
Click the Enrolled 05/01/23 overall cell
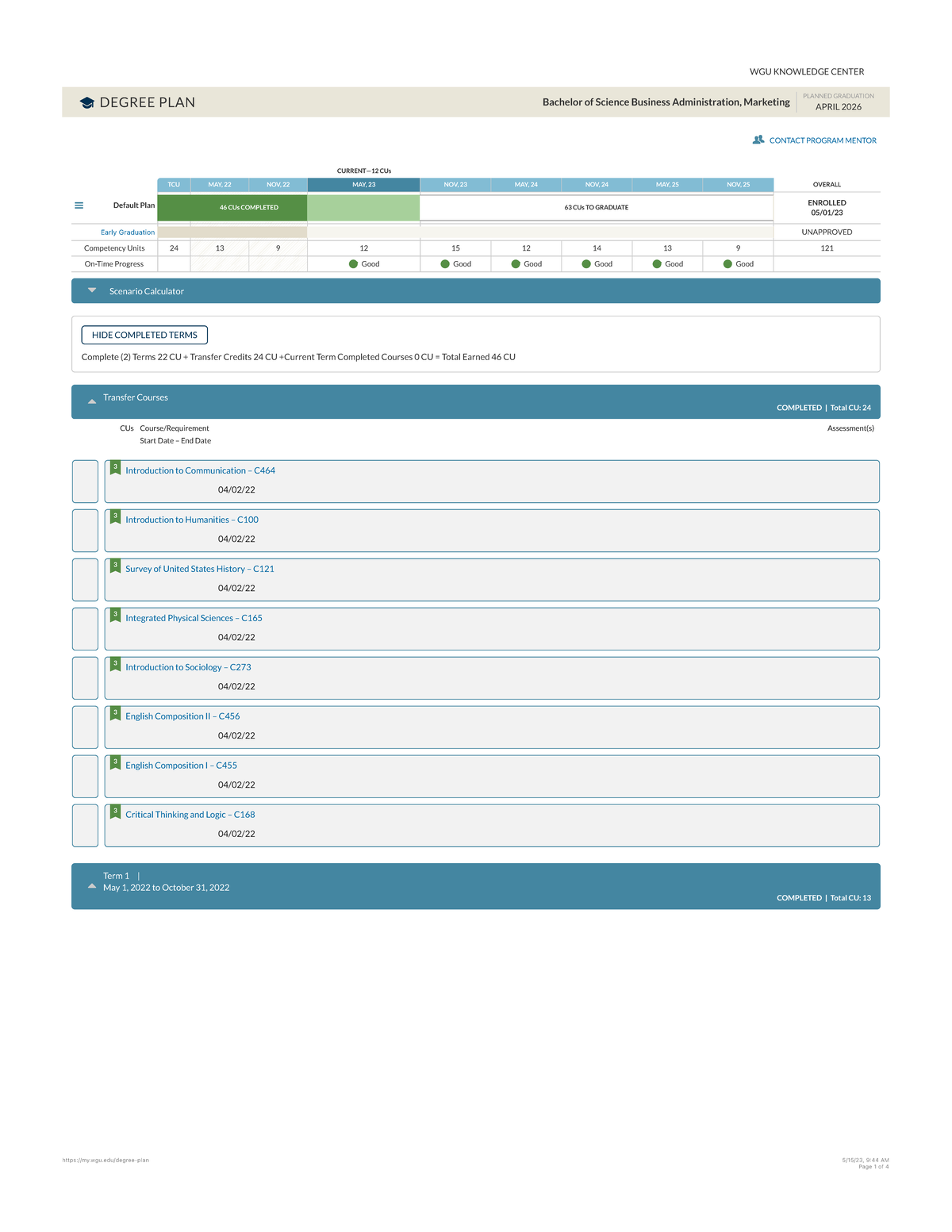pyautogui.click(x=827, y=208)
